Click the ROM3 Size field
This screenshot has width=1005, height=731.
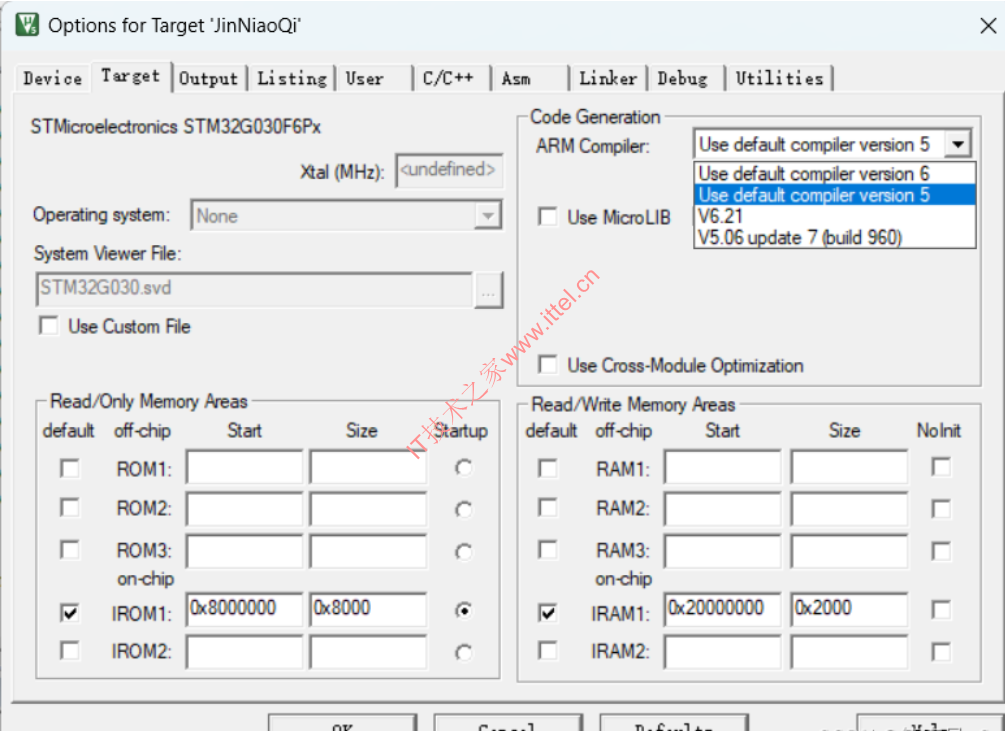point(368,551)
